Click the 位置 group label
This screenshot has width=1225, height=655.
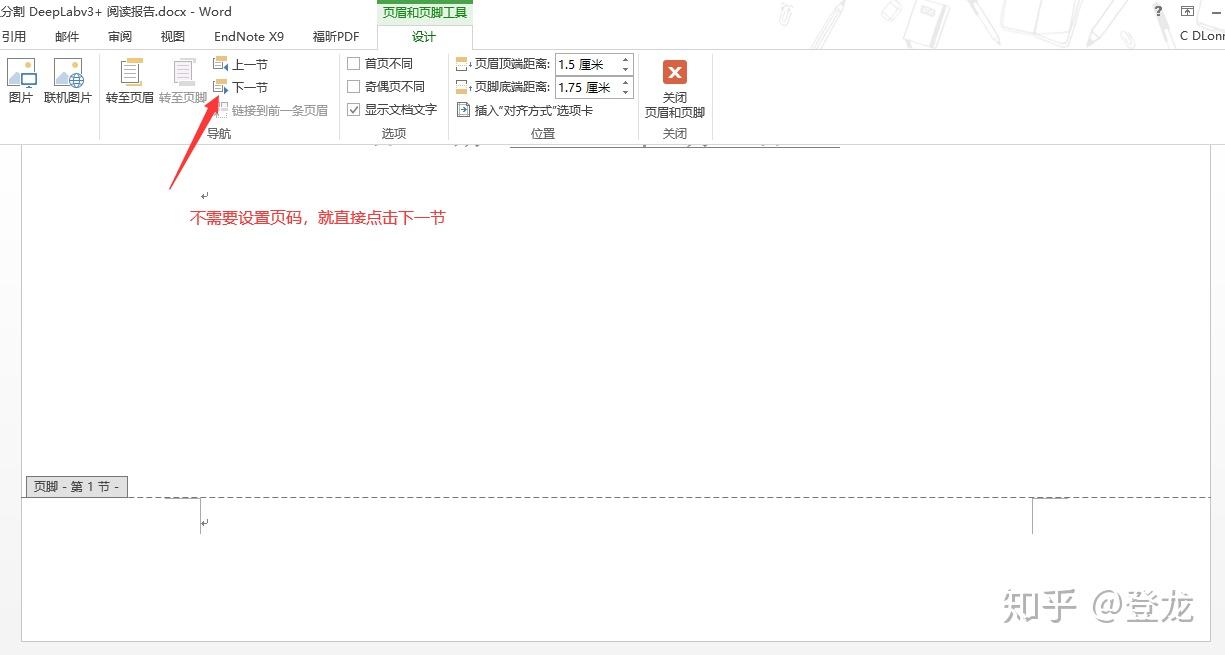pyautogui.click(x=543, y=133)
